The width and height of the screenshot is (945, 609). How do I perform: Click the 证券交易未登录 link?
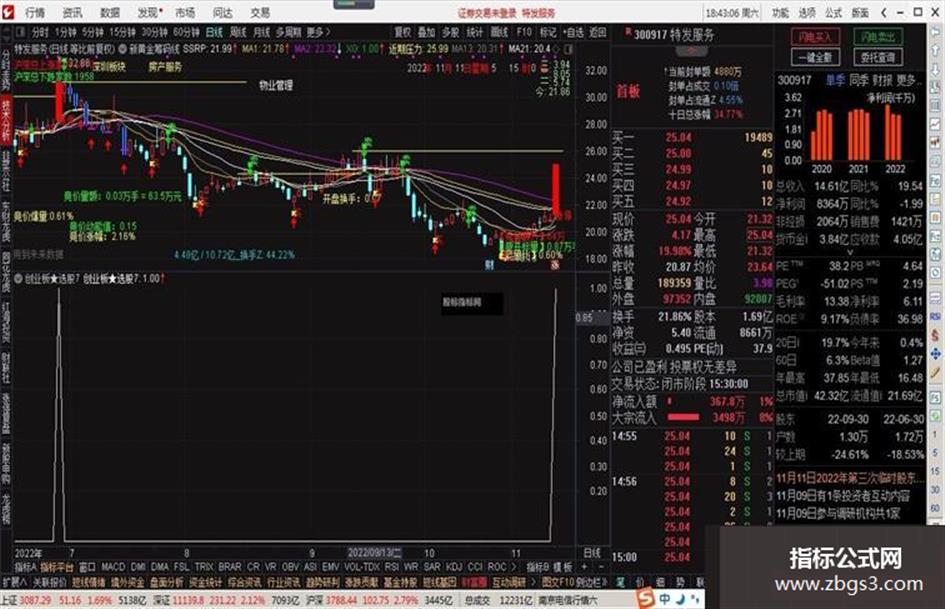pyautogui.click(x=486, y=13)
